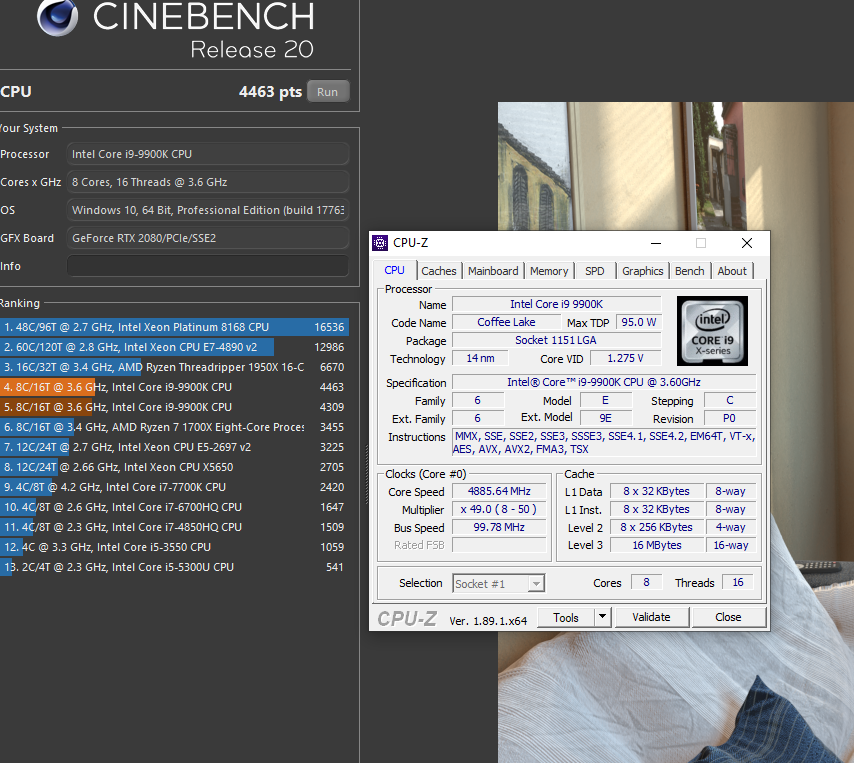Image resolution: width=854 pixels, height=763 pixels.
Task: Click the Intel Core i9 X-series logo
Action: click(712, 331)
